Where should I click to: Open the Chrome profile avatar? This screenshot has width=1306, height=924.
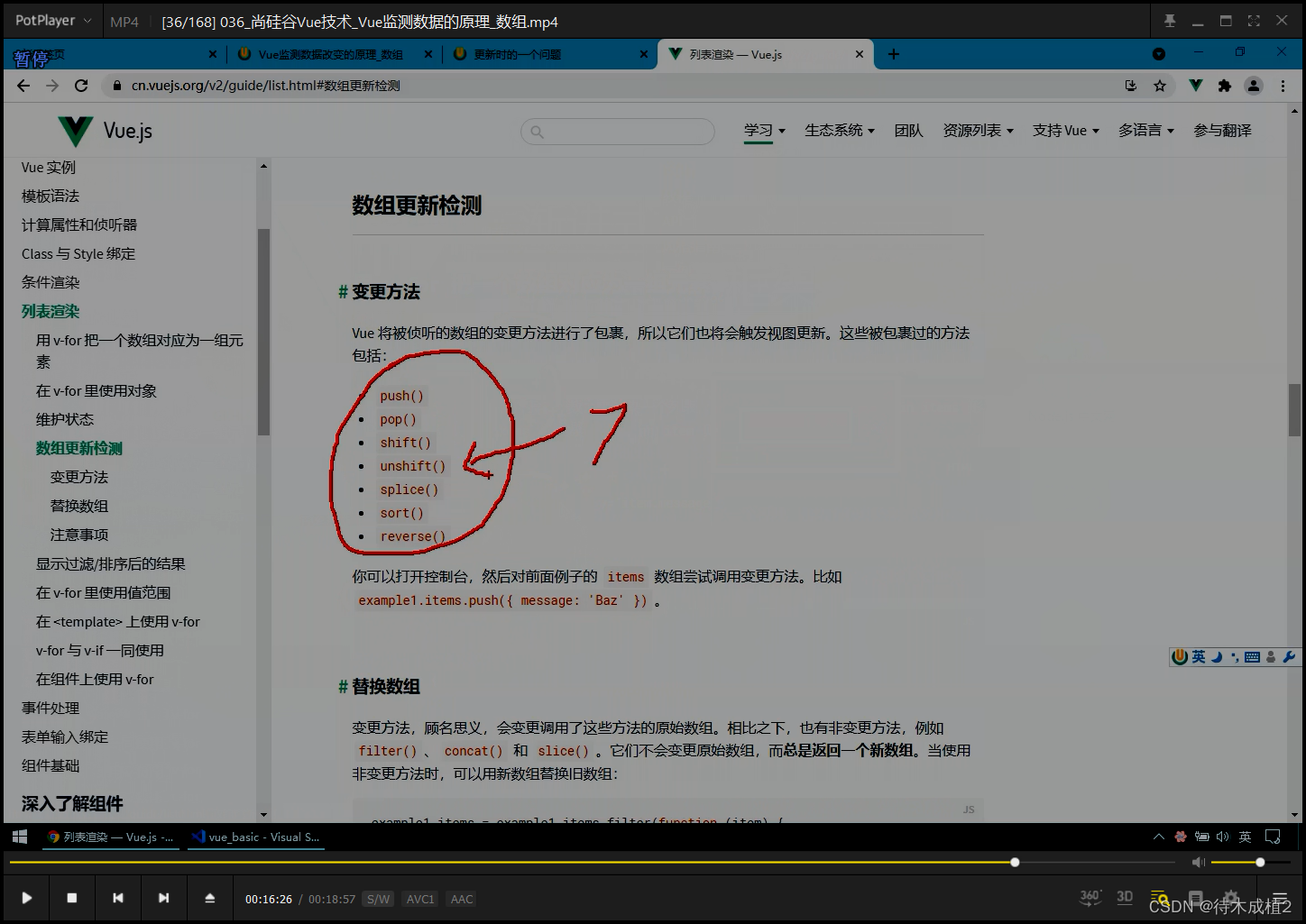pyautogui.click(x=1254, y=86)
